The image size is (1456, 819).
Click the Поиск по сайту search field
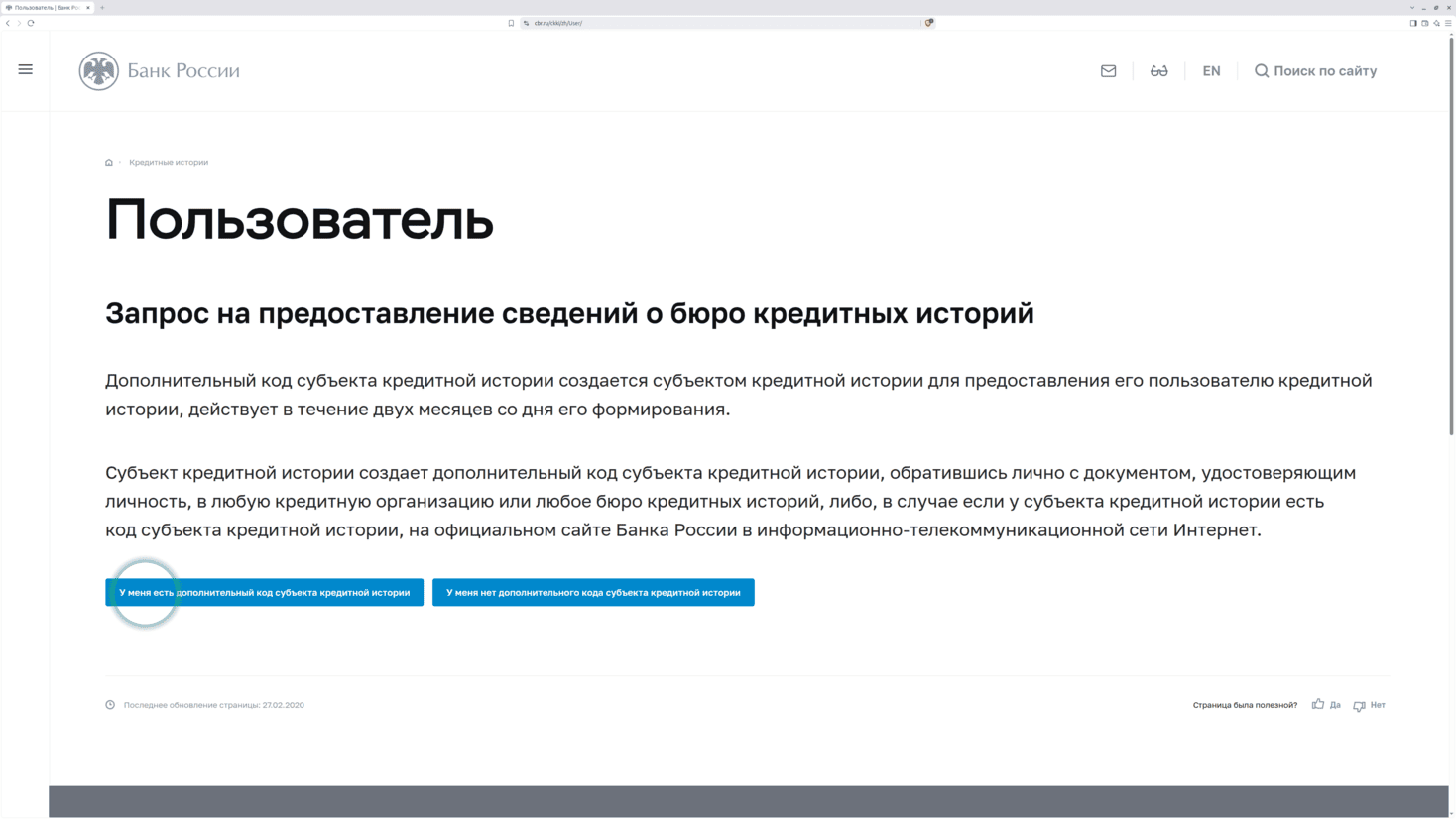(1315, 71)
